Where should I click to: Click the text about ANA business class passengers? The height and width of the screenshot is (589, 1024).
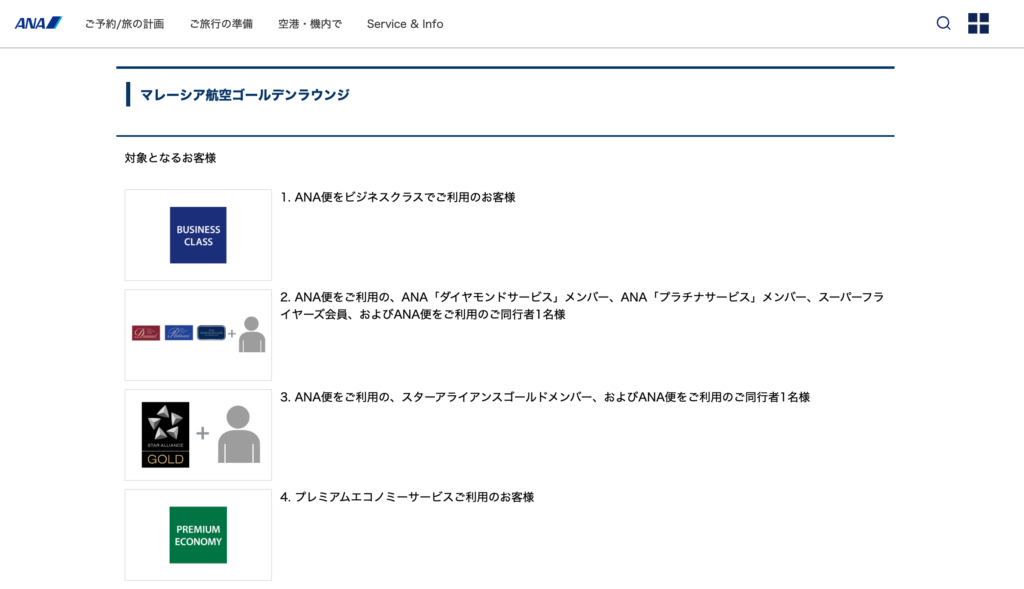coord(398,198)
